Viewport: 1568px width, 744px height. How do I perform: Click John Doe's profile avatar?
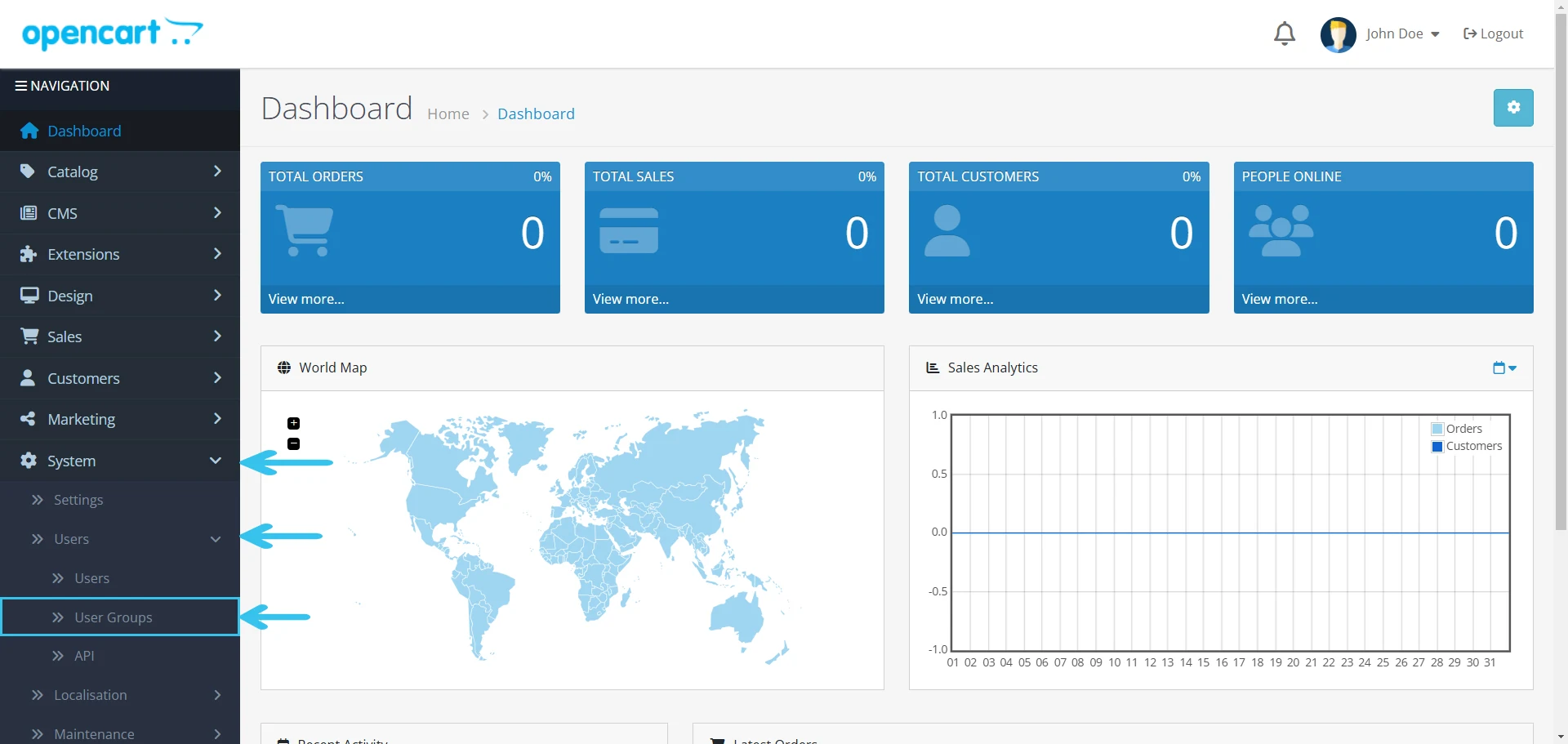[1337, 34]
